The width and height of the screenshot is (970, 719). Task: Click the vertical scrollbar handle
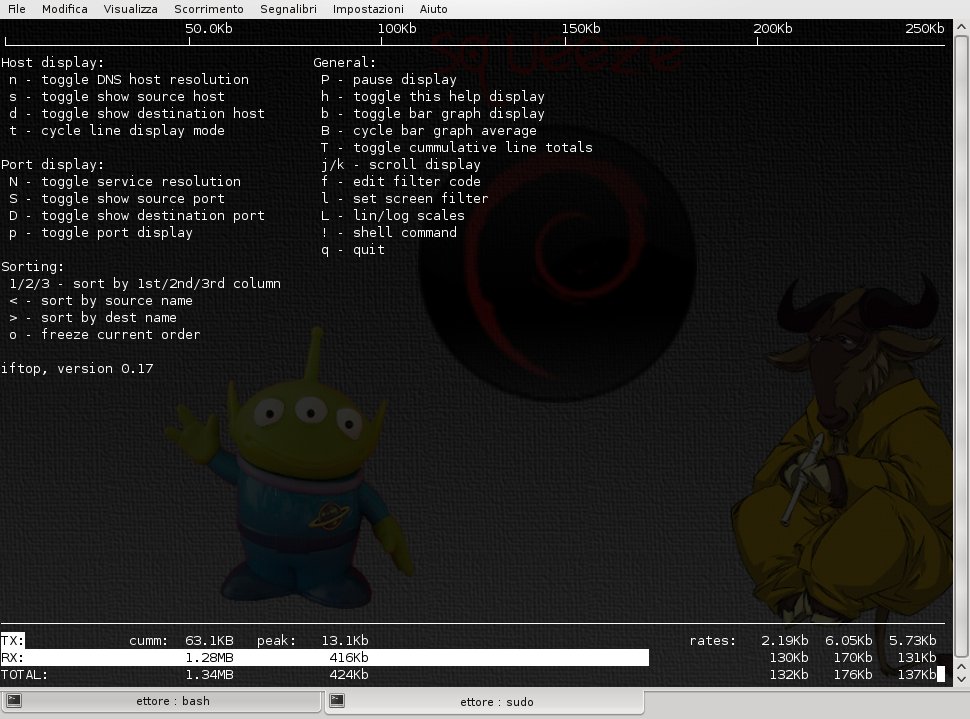point(961,347)
